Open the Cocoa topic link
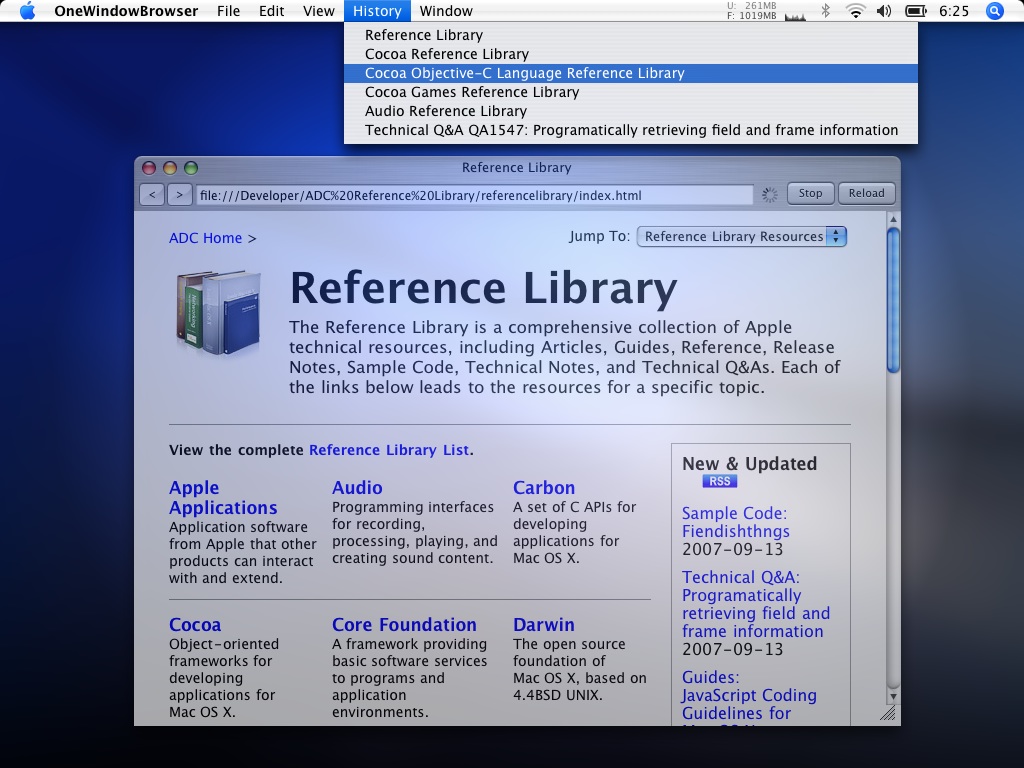This screenshot has width=1024, height=768. [195, 625]
